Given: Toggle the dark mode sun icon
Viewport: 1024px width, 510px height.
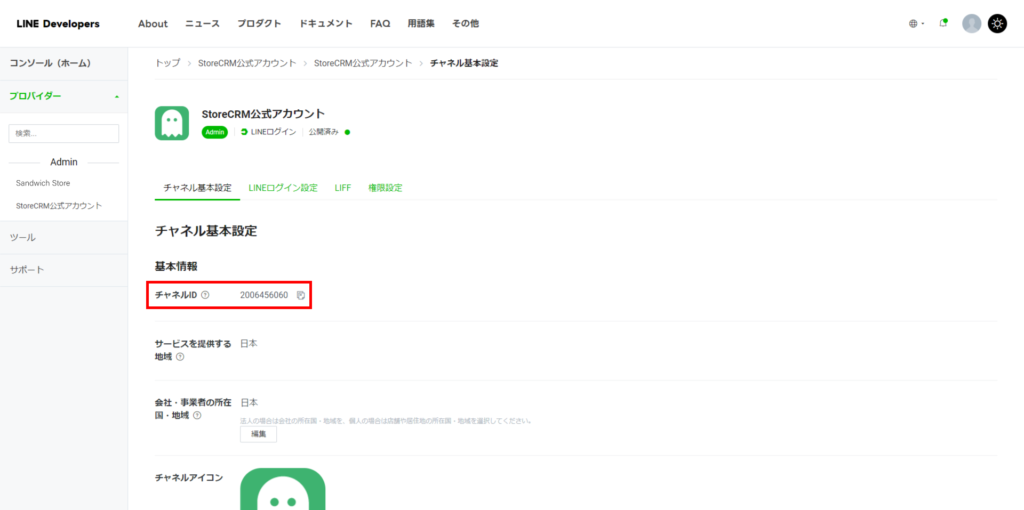Looking at the screenshot, I should pos(997,24).
